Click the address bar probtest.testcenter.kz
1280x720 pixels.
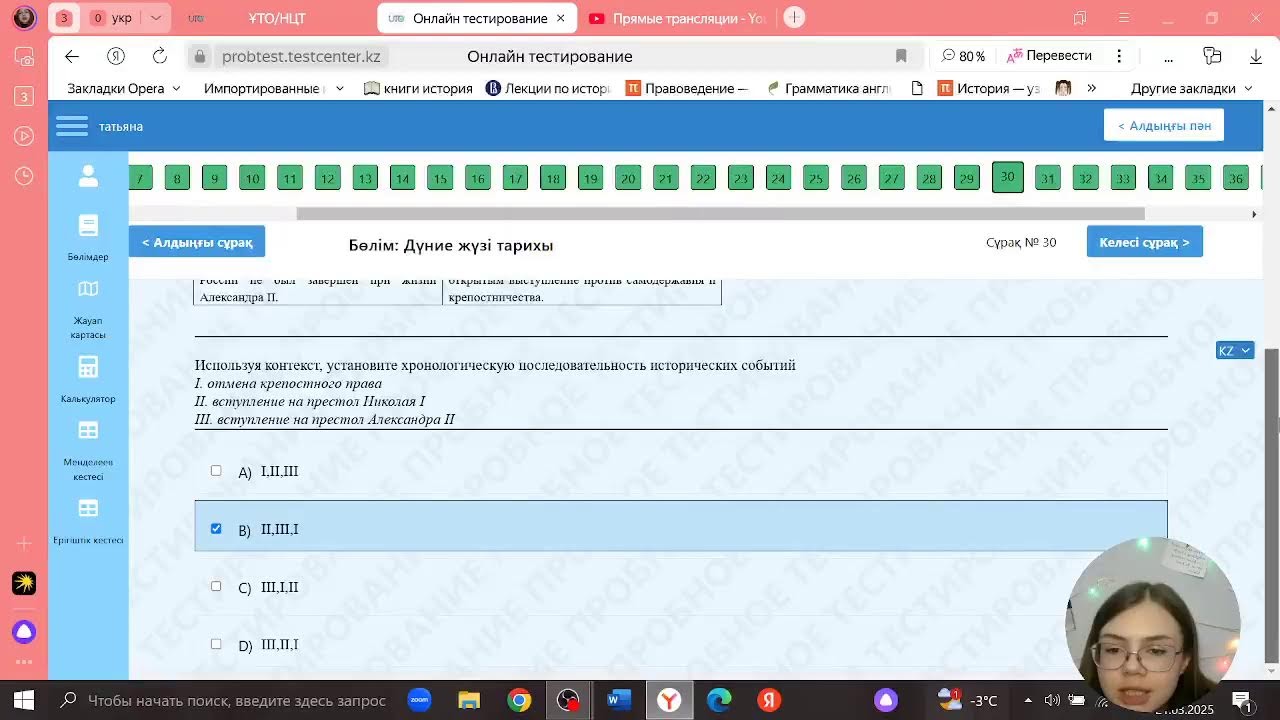pyautogui.click(x=301, y=56)
